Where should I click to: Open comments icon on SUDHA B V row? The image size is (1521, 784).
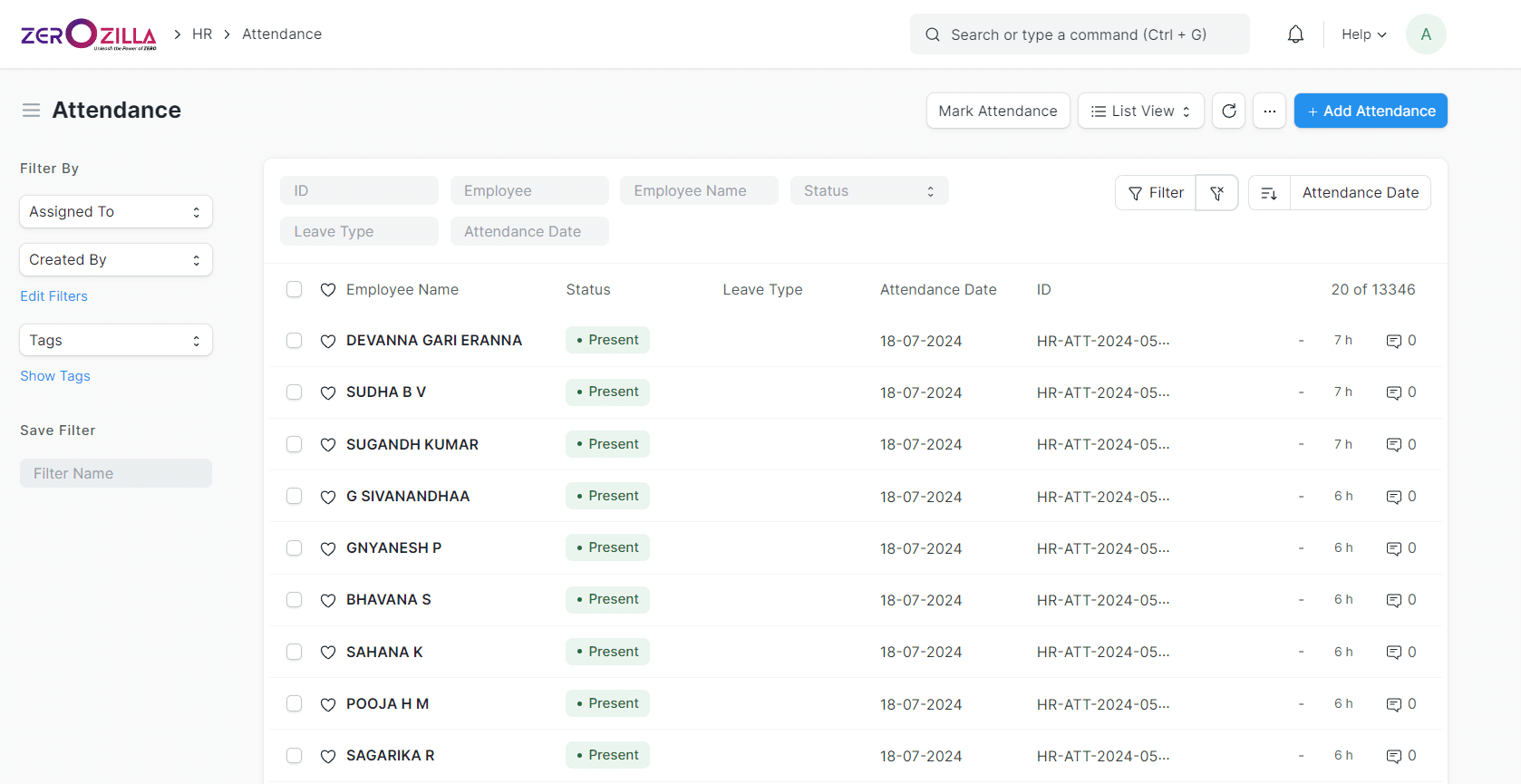tap(1393, 392)
